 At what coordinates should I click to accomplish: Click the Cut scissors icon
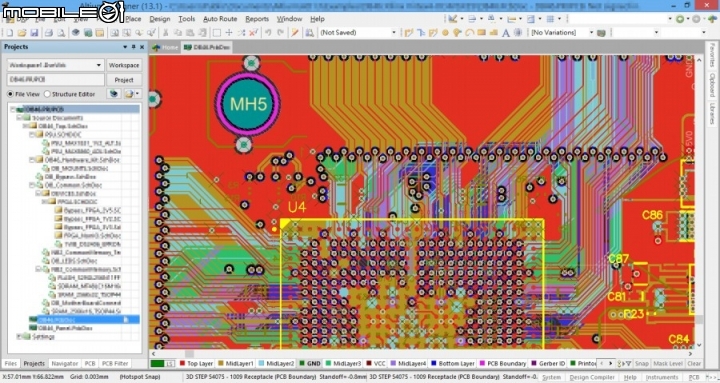(166, 33)
